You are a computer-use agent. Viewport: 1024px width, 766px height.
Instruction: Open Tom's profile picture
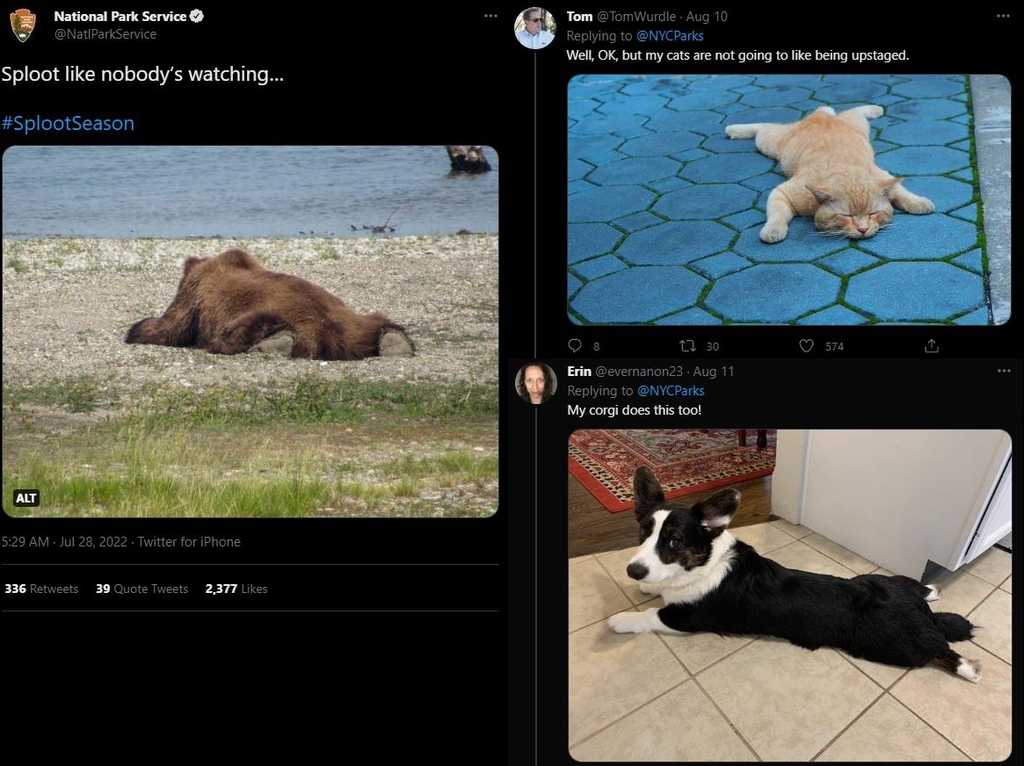coord(535,28)
